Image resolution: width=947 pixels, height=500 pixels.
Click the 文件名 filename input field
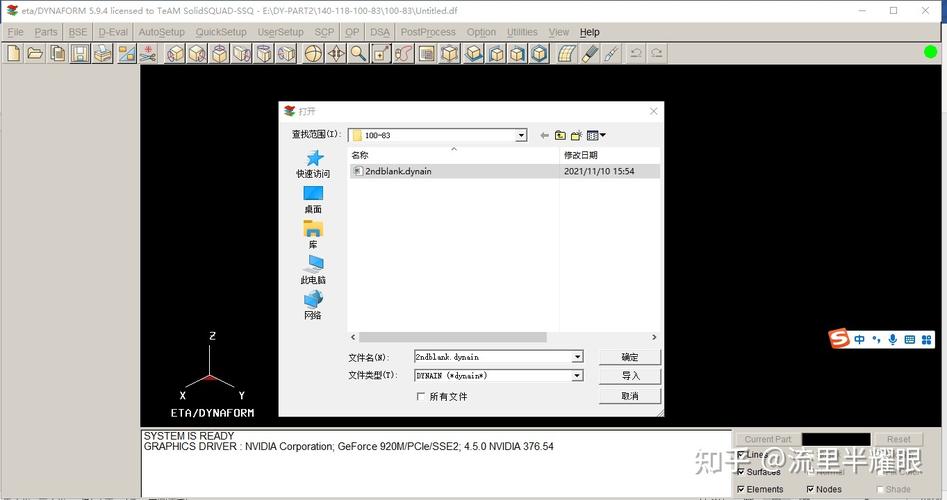493,357
